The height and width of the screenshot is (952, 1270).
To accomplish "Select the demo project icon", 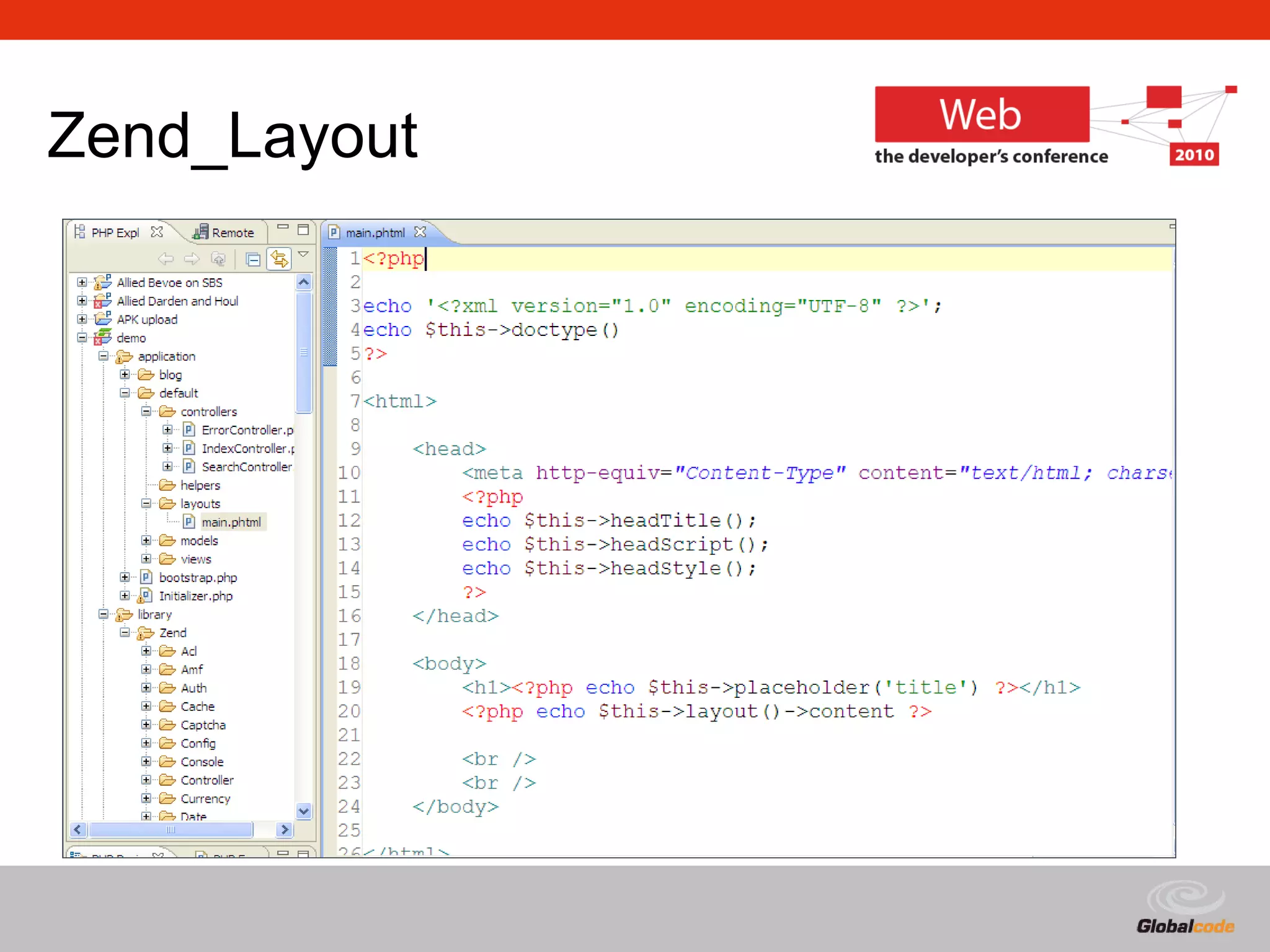I will (x=102, y=337).
